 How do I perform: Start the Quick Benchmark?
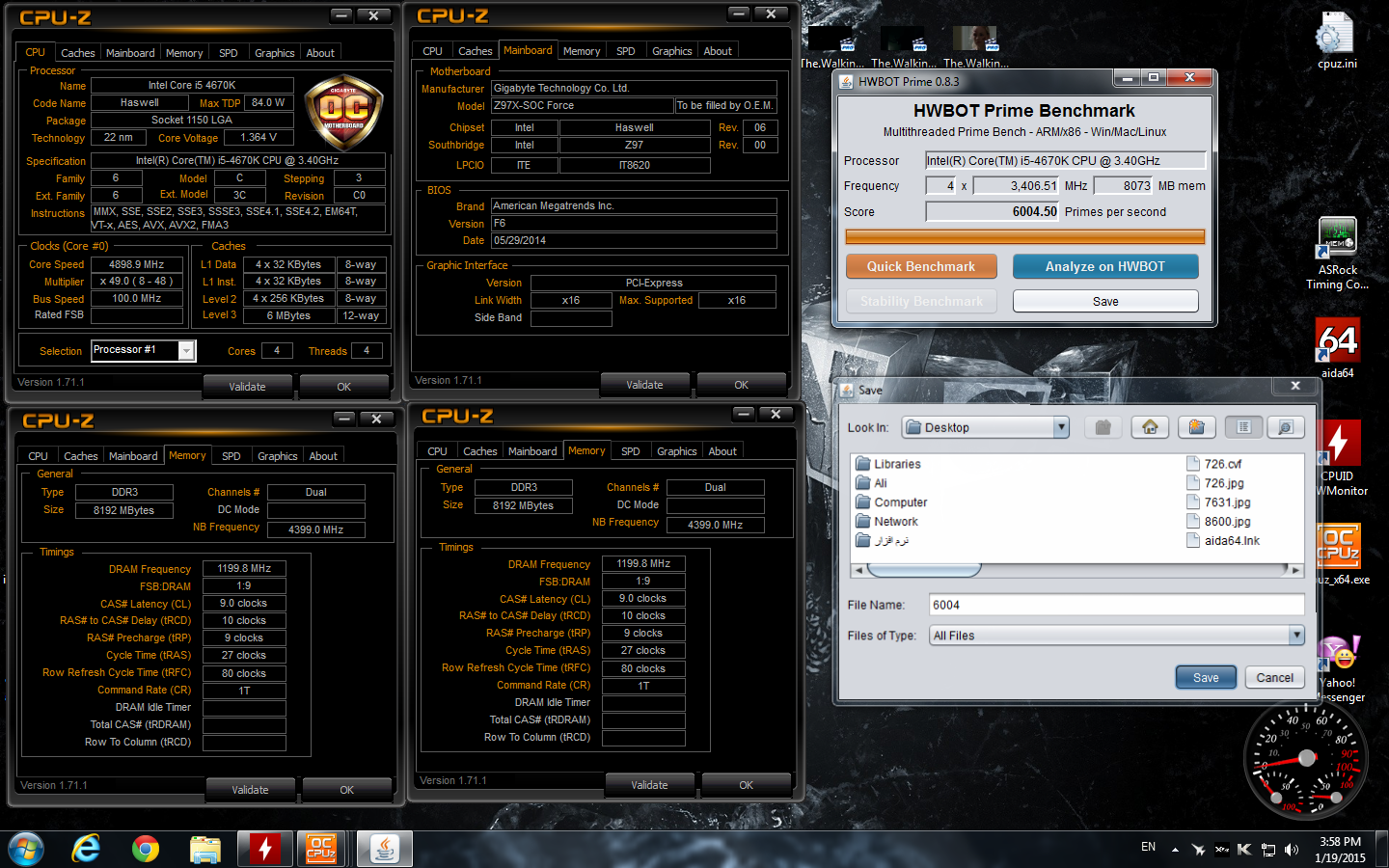click(921, 266)
